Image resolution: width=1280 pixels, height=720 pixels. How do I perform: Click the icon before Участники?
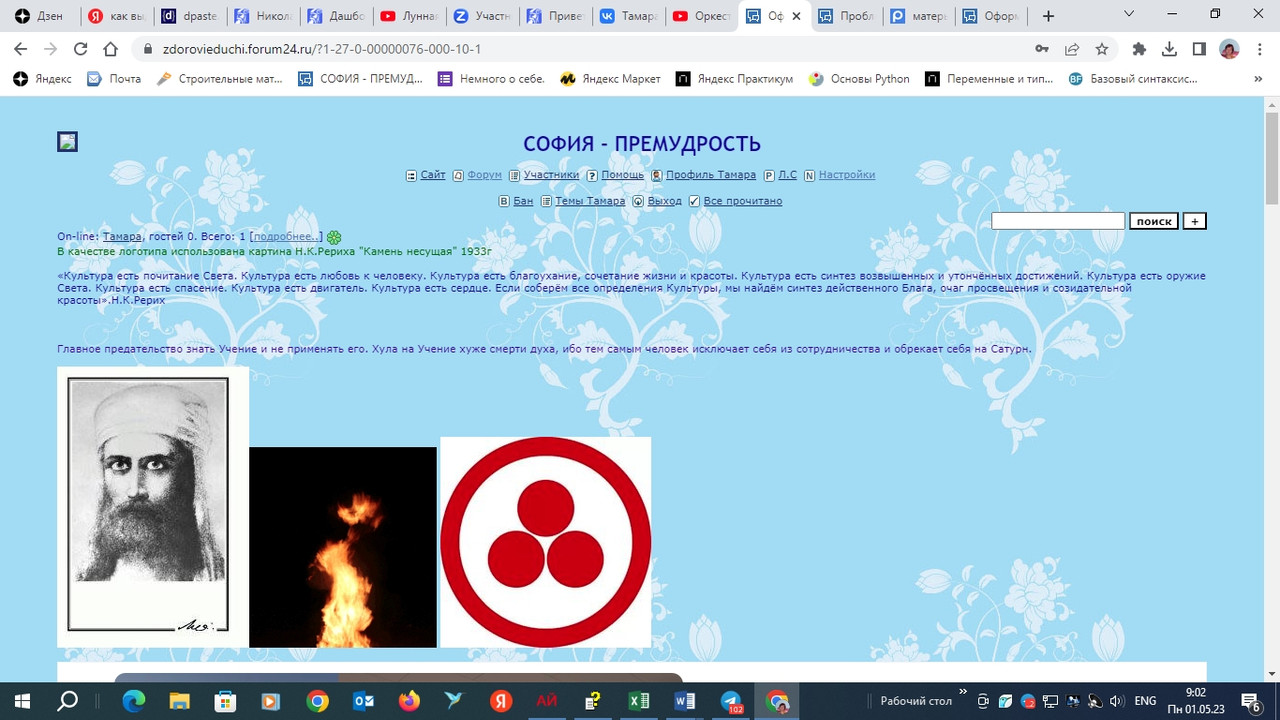pyautogui.click(x=514, y=175)
